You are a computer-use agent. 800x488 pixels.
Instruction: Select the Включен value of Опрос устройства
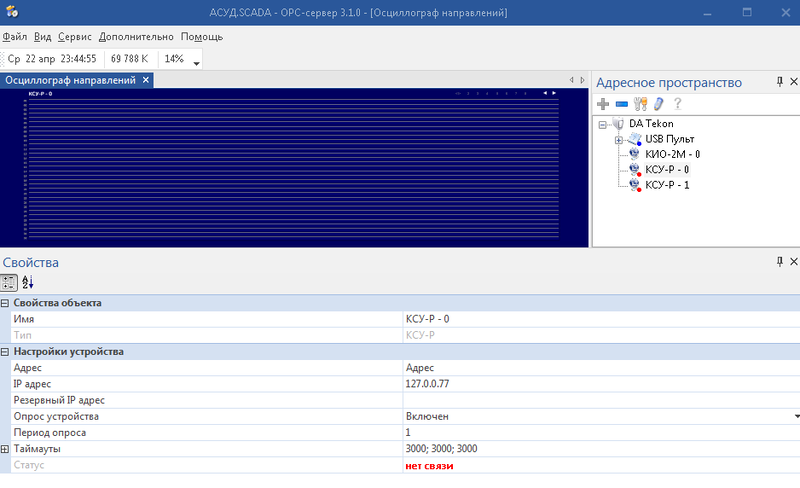(x=427, y=417)
